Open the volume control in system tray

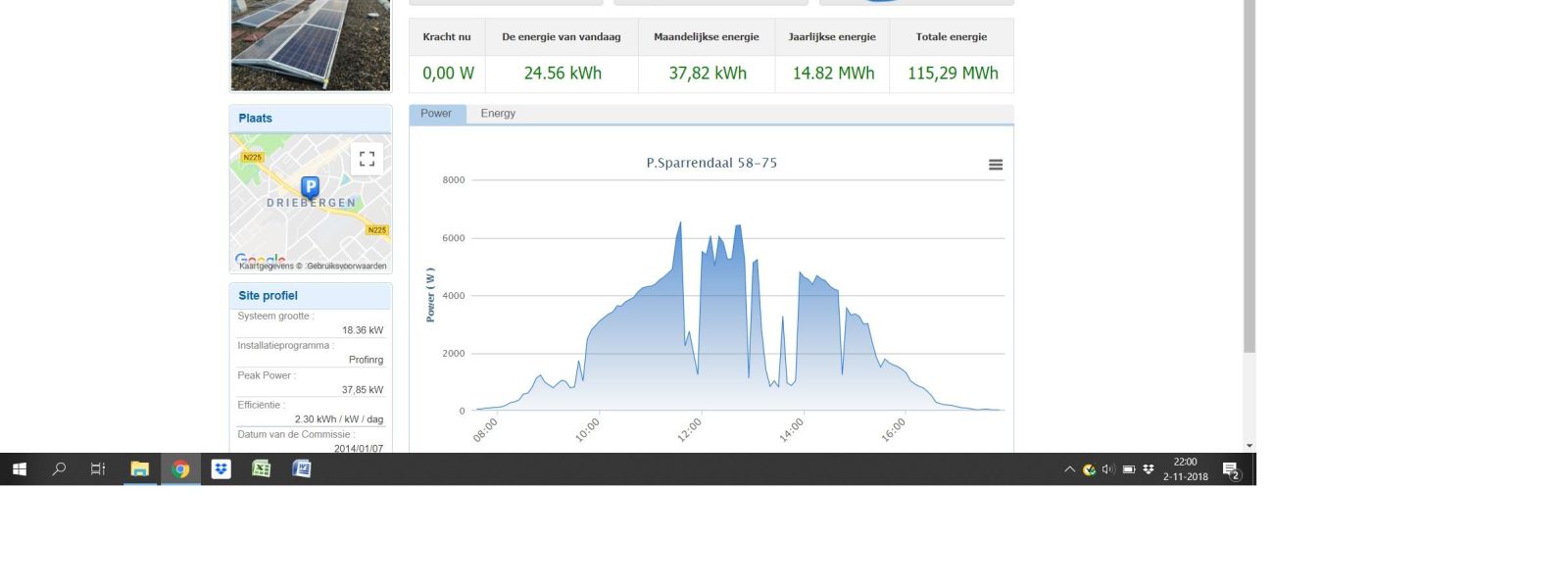[x=1108, y=469]
